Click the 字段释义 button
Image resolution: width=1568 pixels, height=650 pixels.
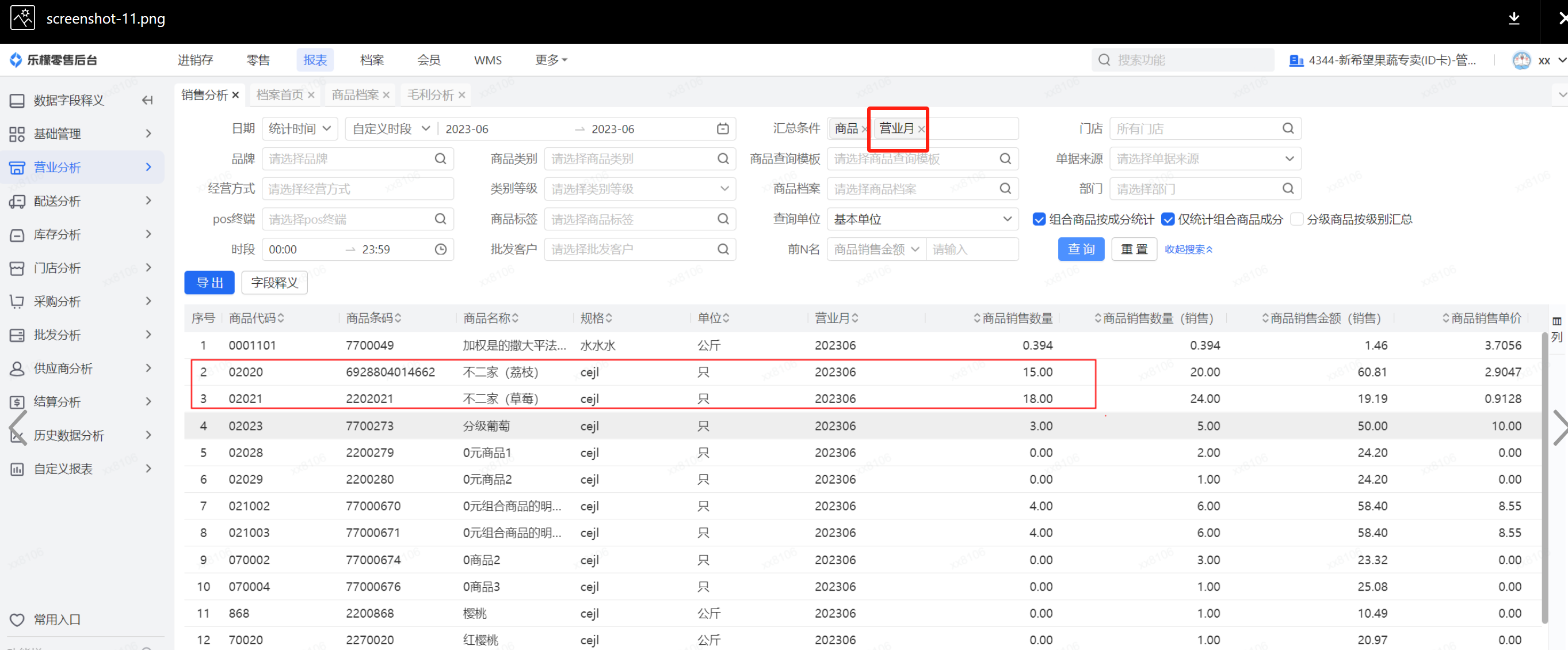[x=274, y=283]
